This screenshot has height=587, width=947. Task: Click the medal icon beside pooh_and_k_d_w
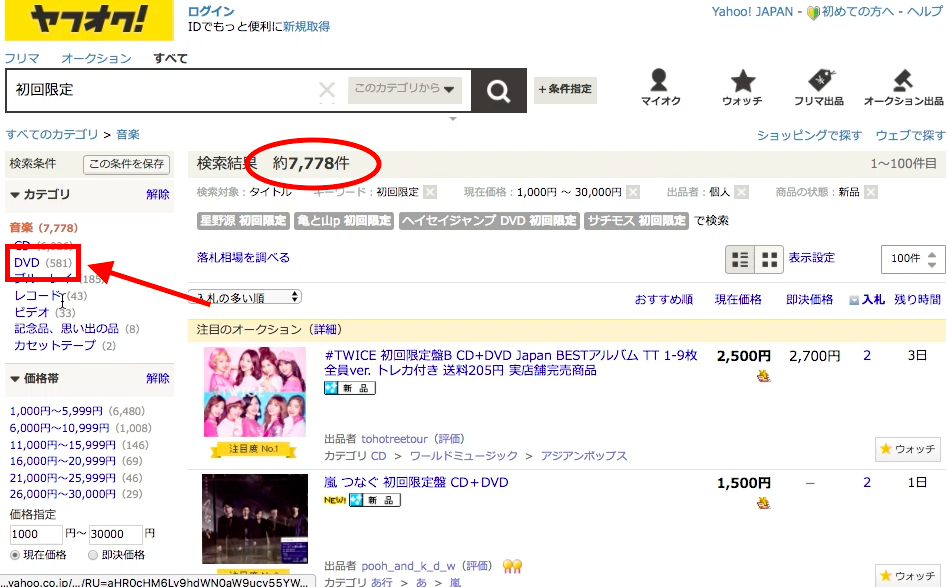pos(512,566)
